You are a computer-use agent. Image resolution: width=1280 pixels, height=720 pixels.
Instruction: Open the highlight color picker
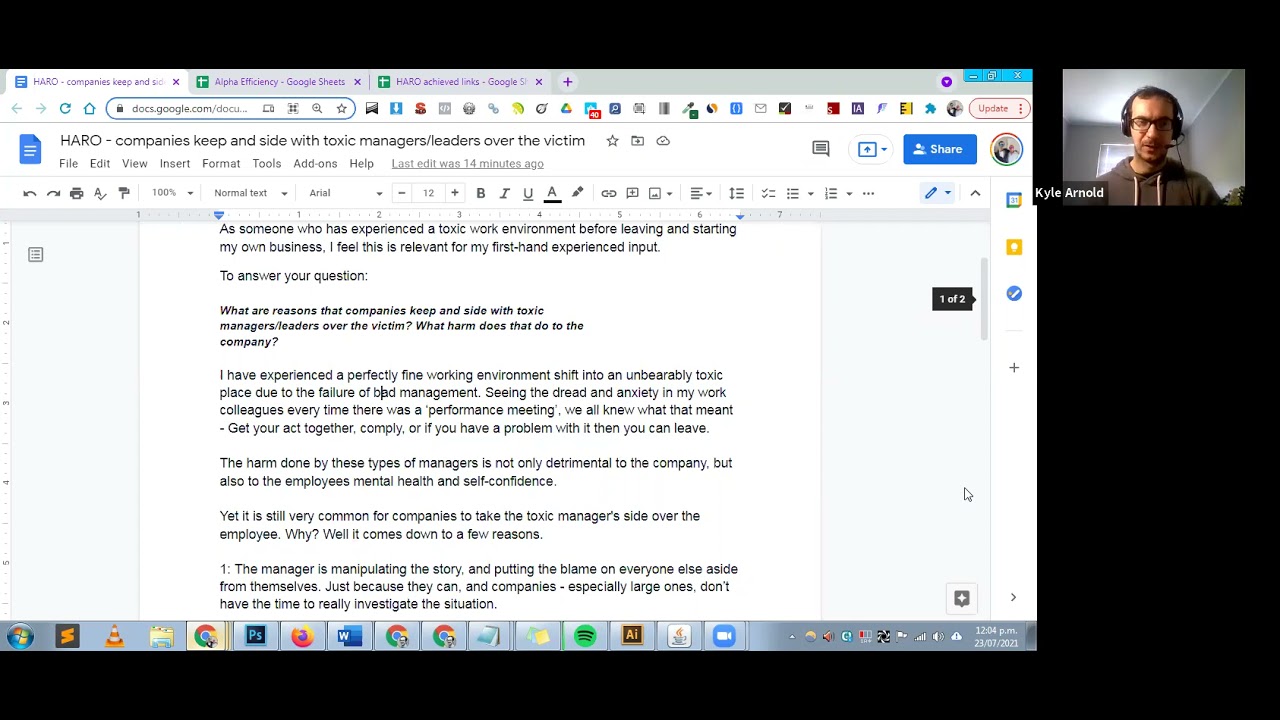[577, 193]
